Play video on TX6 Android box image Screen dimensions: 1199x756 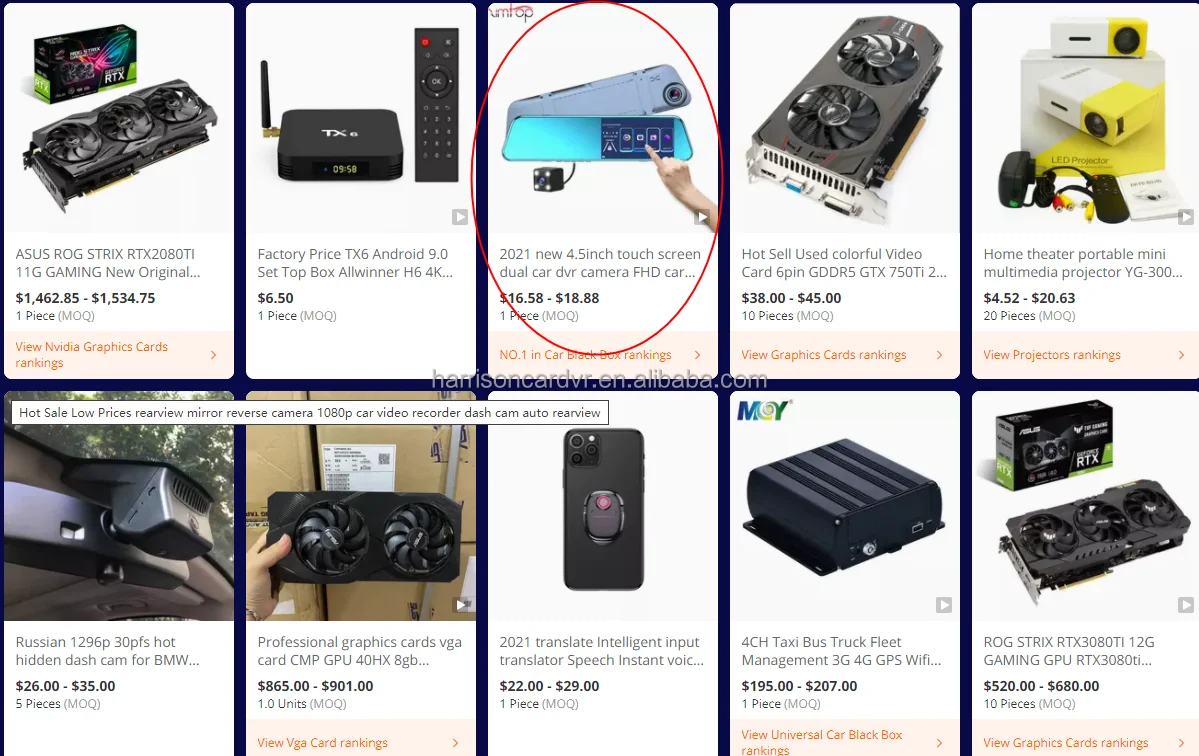tap(460, 217)
